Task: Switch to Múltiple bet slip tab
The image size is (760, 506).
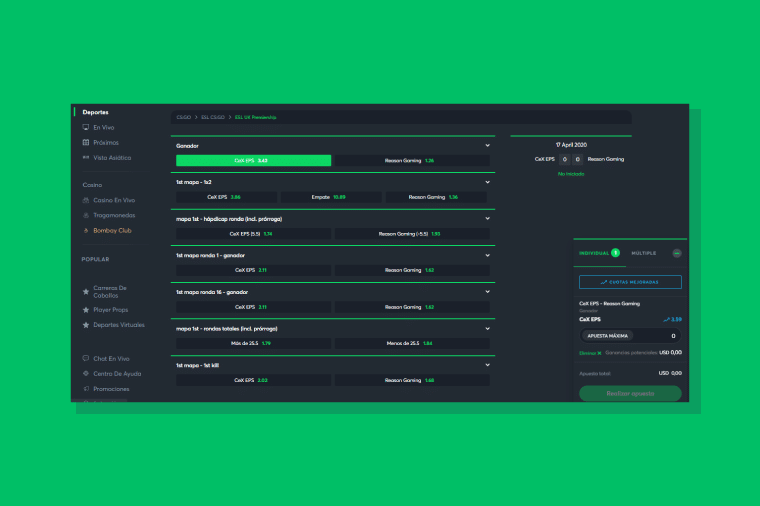Action: coord(644,253)
